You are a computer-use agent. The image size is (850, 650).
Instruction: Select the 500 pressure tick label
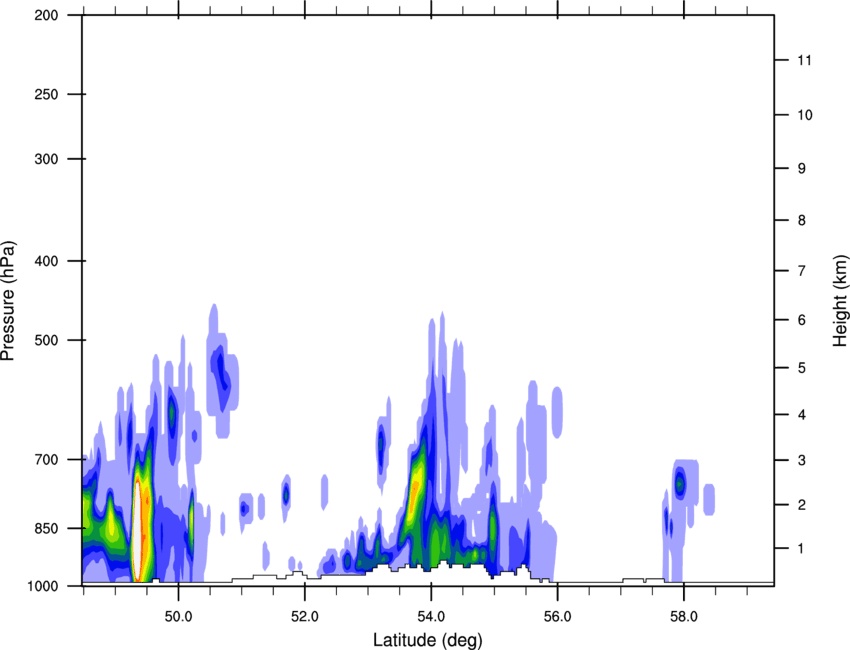point(46,340)
